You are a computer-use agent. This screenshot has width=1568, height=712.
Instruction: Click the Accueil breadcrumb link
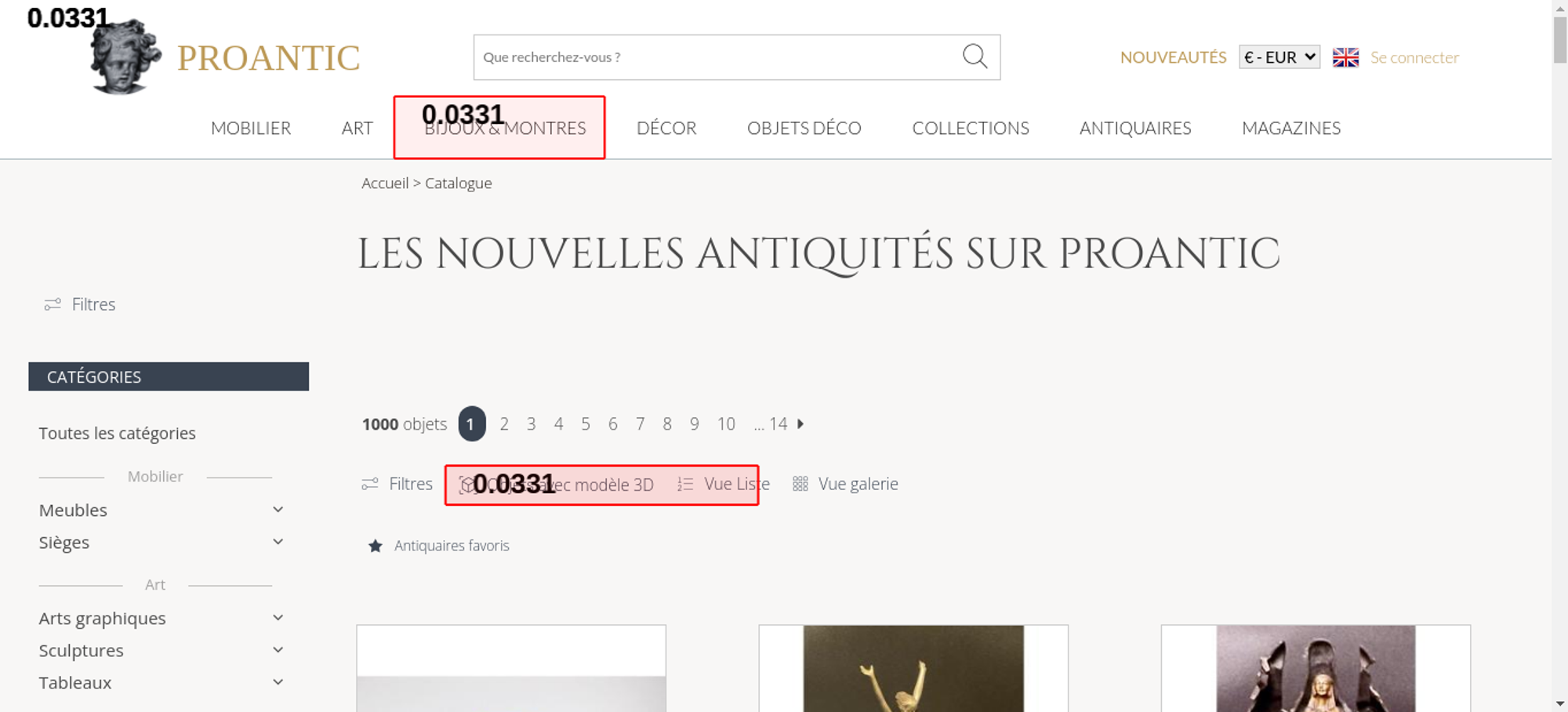tap(385, 183)
